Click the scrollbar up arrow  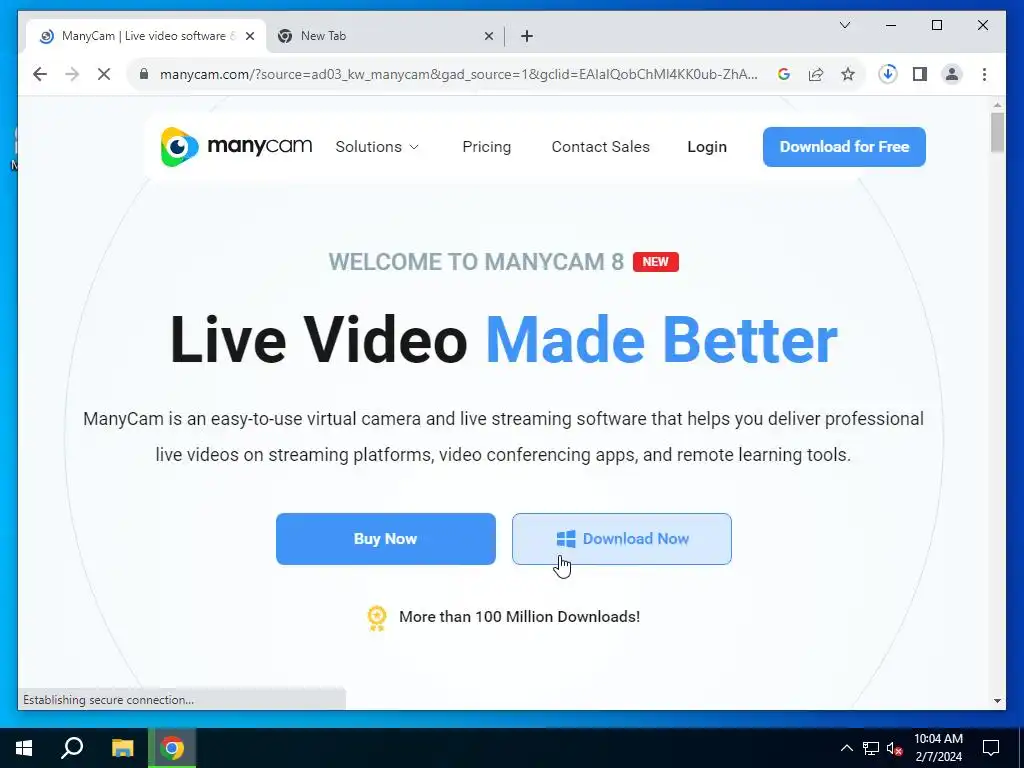997,104
